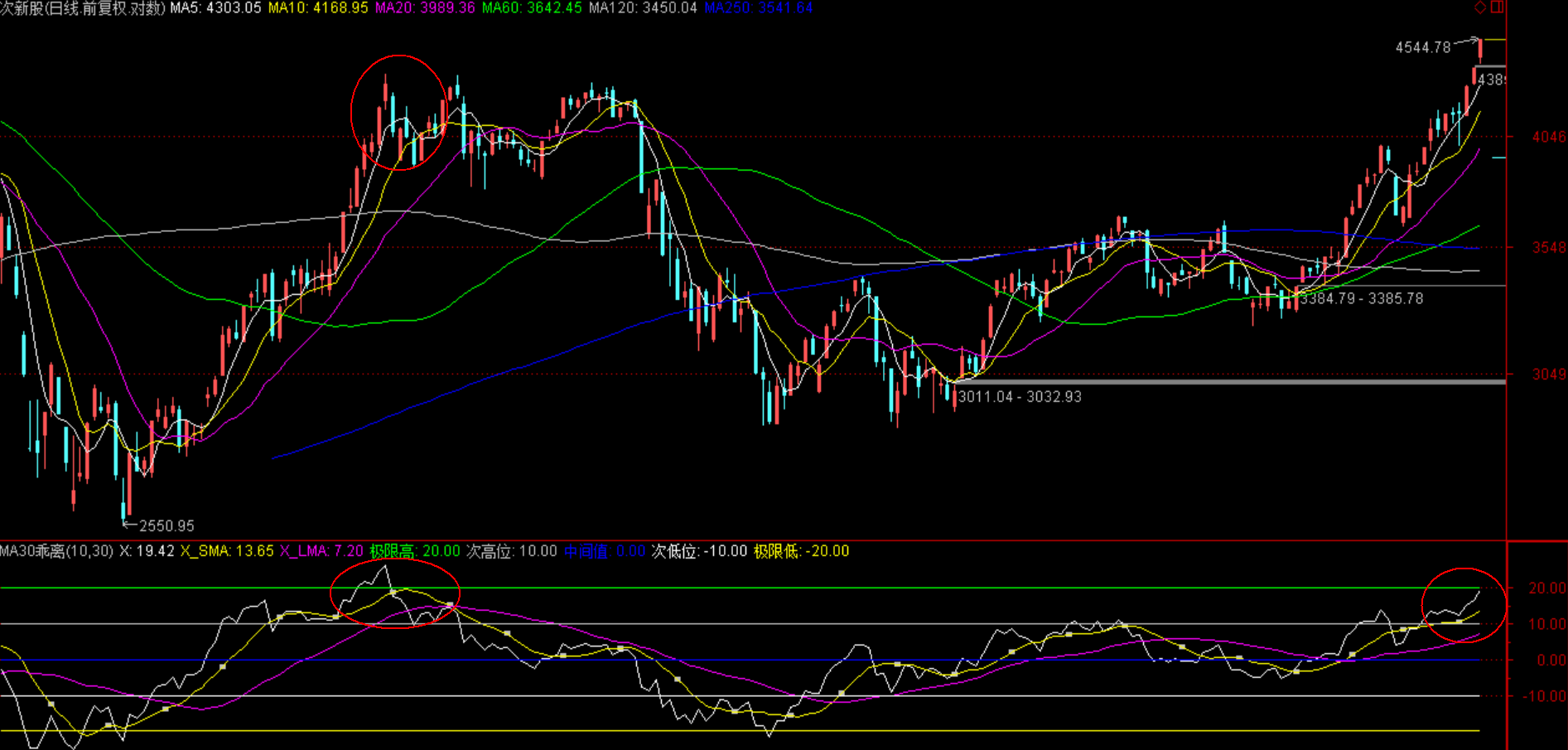This screenshot has width=1568, height=750.
Task: Select the MA60: 3642.45 label
Action: tap(532, 8)
